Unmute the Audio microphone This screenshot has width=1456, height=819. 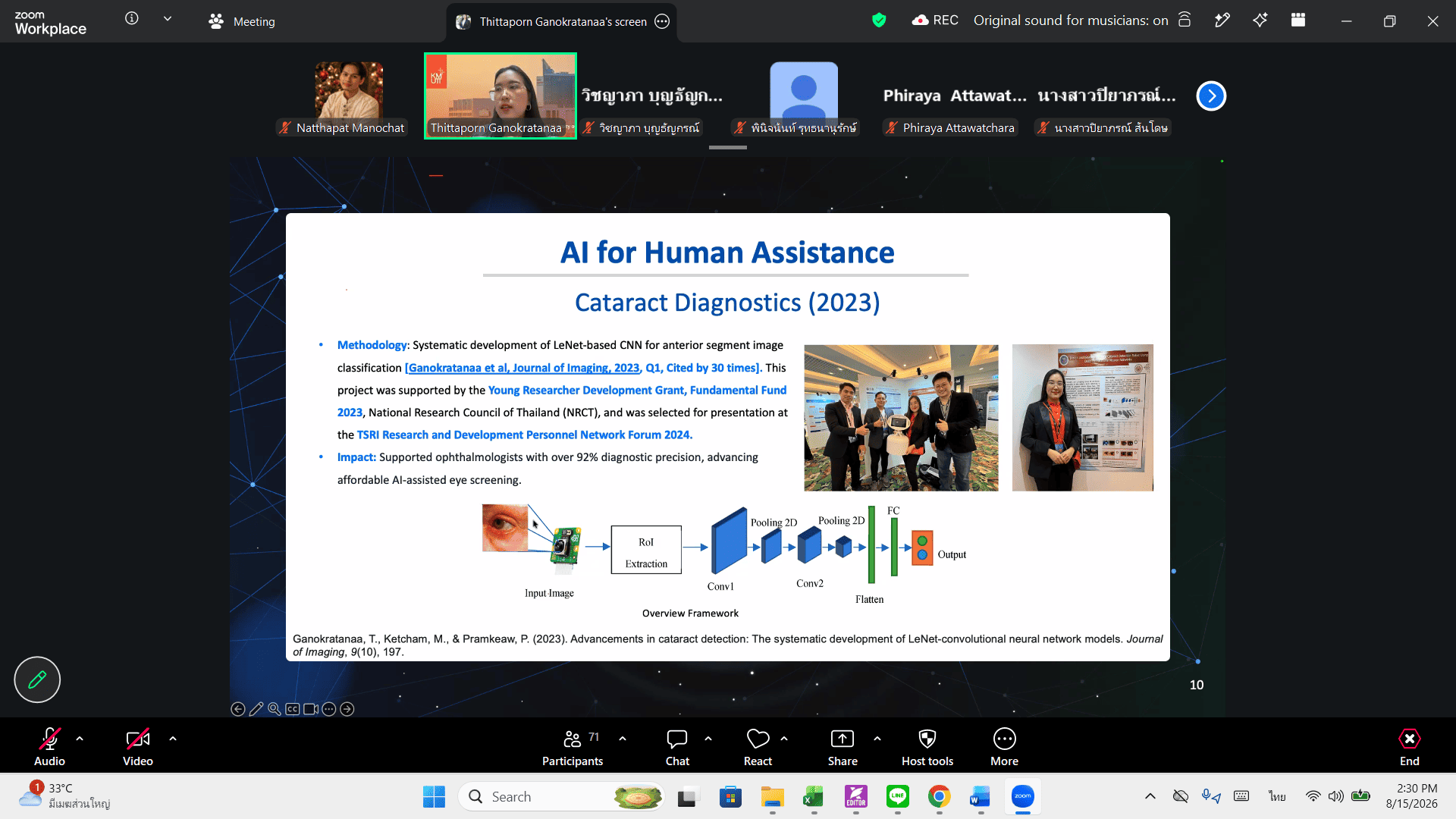(x=49, y=748)
